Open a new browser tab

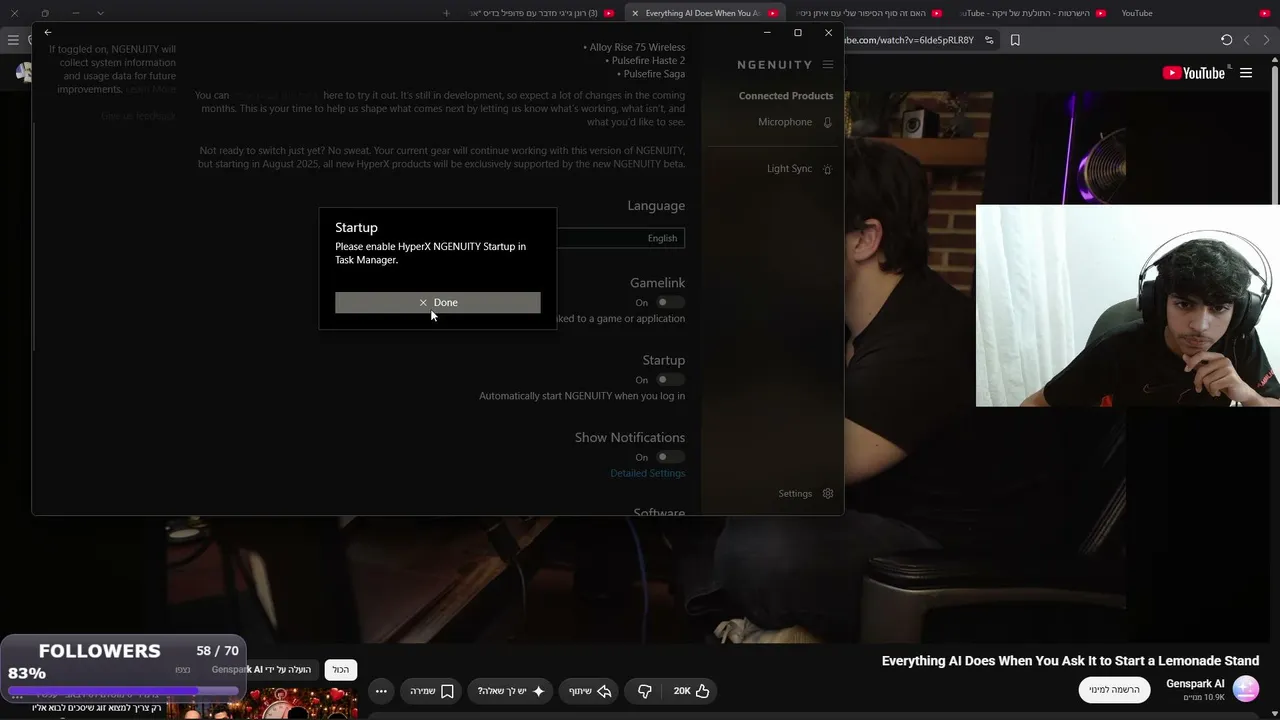click(x=446, y=13)
